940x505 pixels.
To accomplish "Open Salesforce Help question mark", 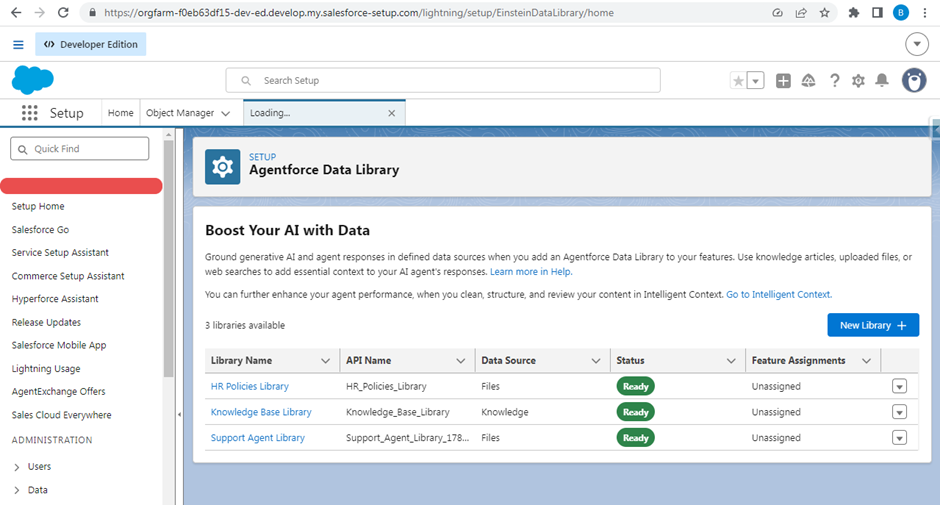I will pos(834,80).
